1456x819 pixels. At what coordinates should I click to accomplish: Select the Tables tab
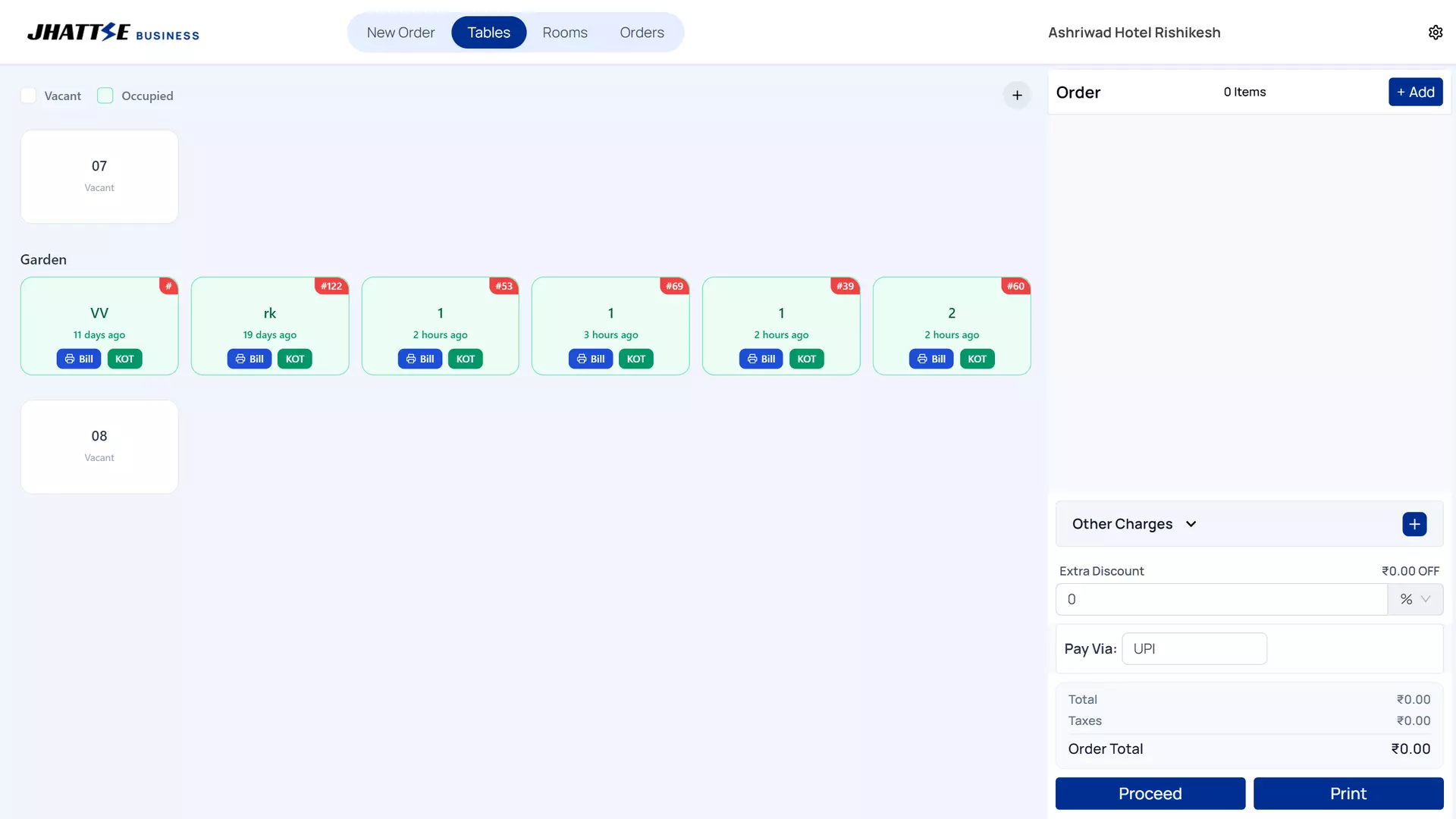click(488, 33)
